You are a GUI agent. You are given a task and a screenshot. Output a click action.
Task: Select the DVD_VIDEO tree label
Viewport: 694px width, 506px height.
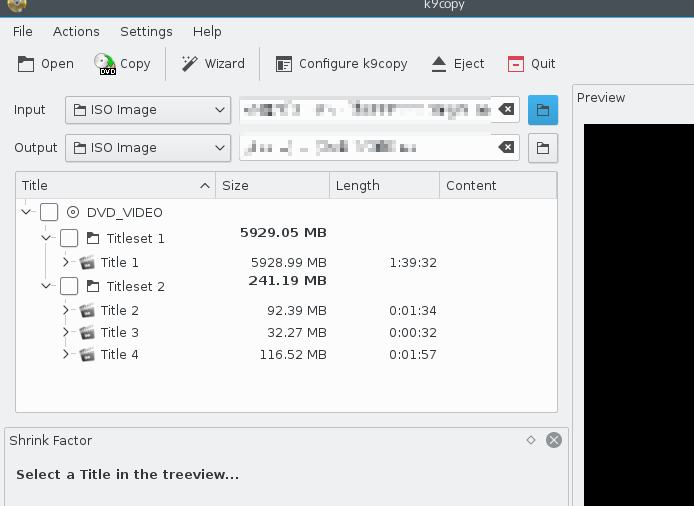tap(125, 213)
